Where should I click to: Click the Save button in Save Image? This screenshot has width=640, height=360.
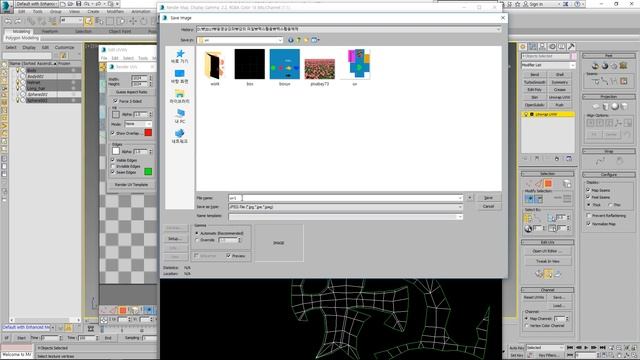[x=488, y=198]
